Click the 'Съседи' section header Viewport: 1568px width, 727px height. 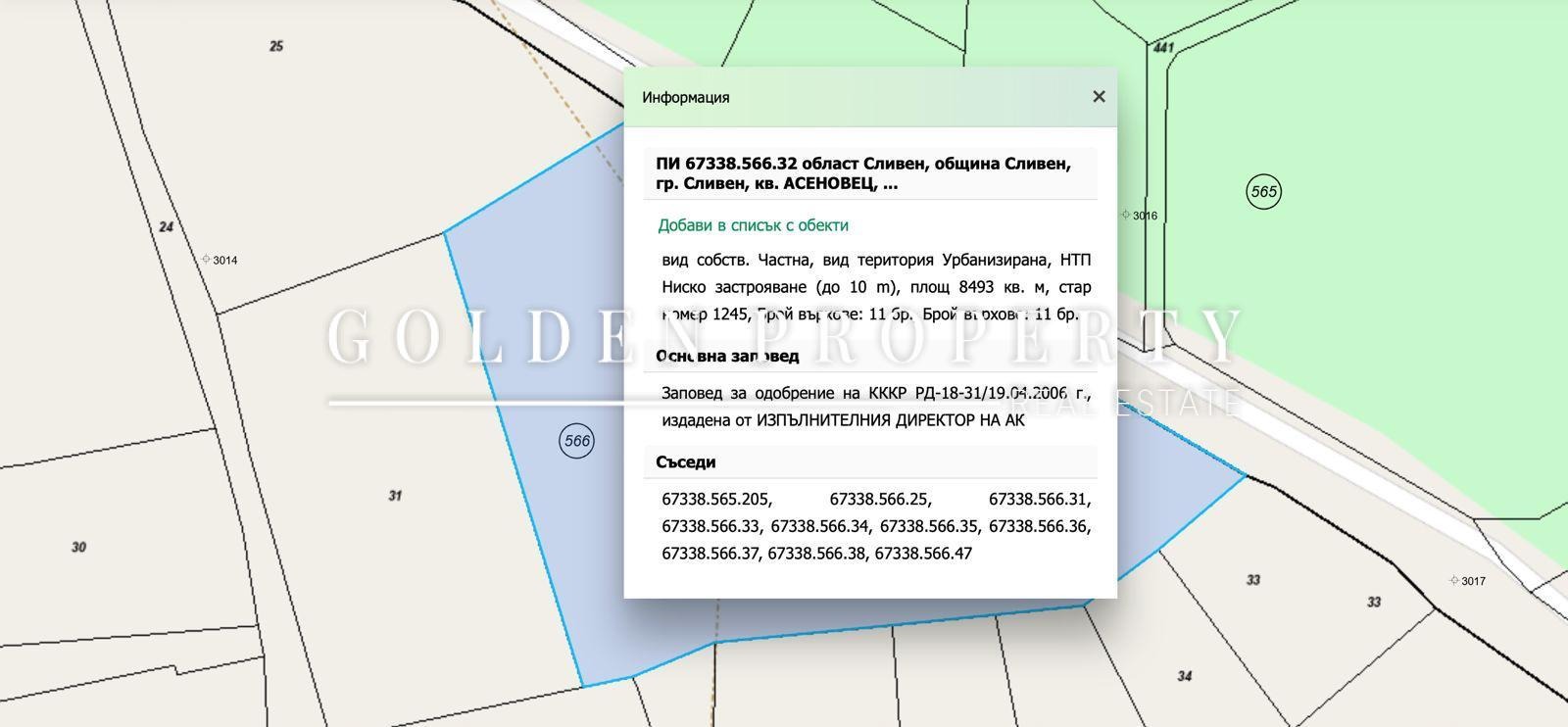686,462
